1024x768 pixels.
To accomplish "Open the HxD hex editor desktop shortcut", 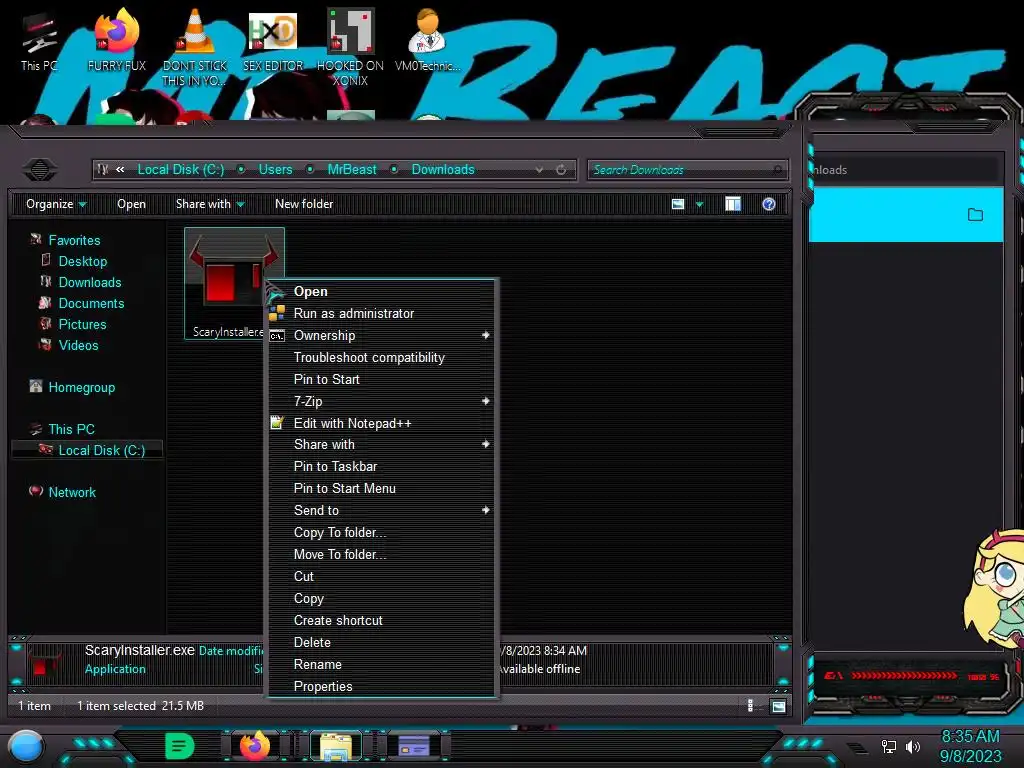I will [273, 41].
